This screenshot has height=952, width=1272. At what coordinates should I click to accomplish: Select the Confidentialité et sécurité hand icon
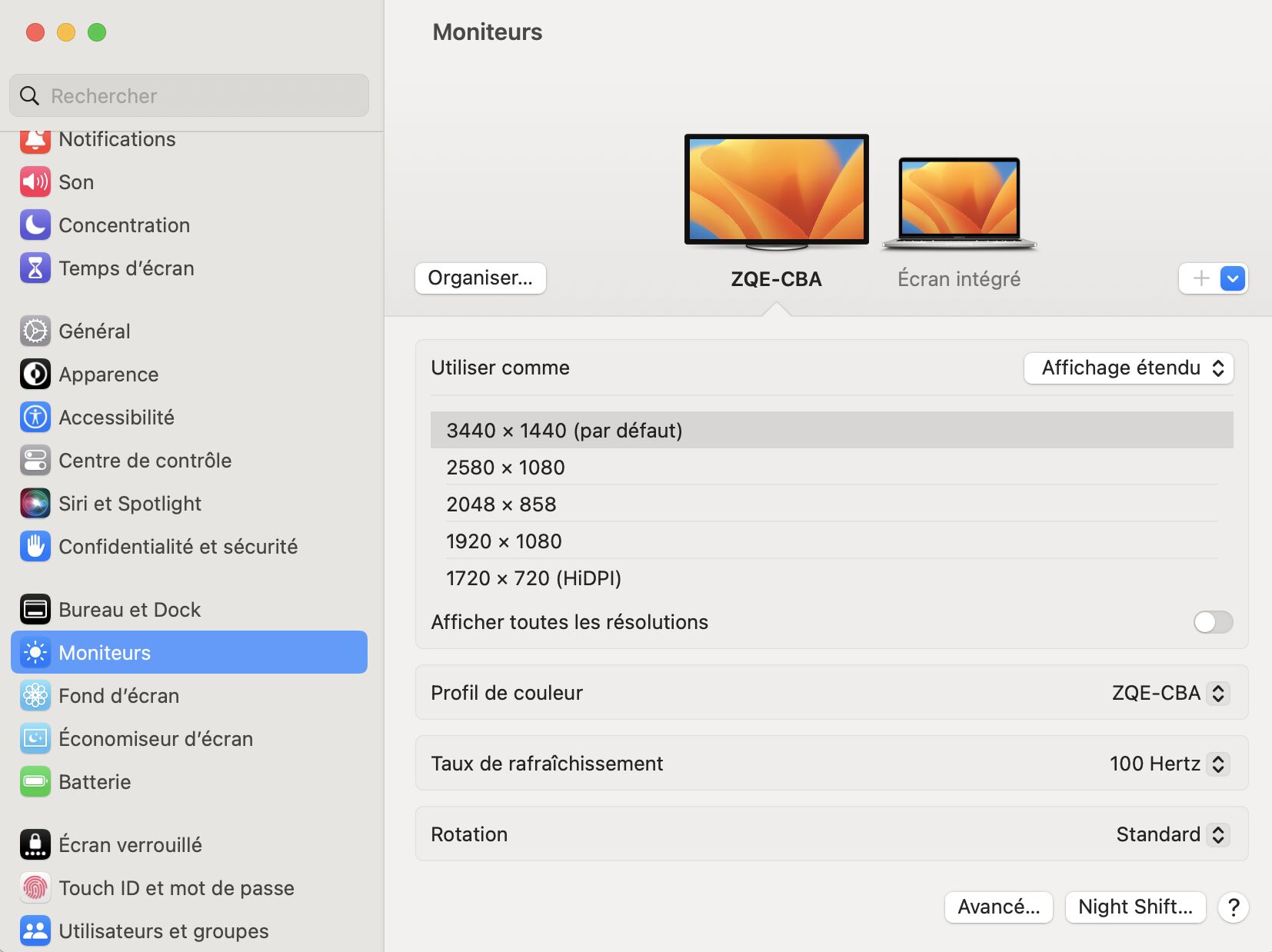35,547
